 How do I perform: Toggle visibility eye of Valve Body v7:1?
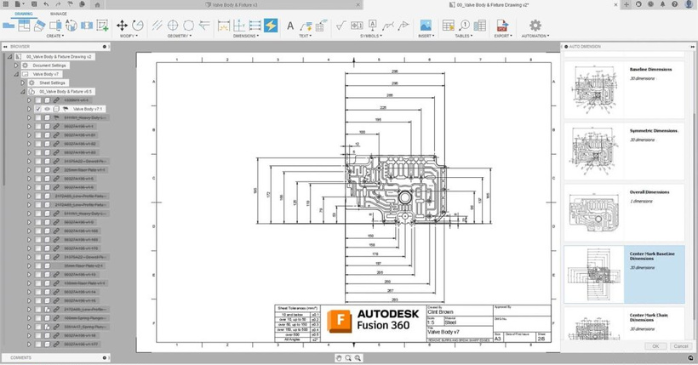(x=47, y=109)
